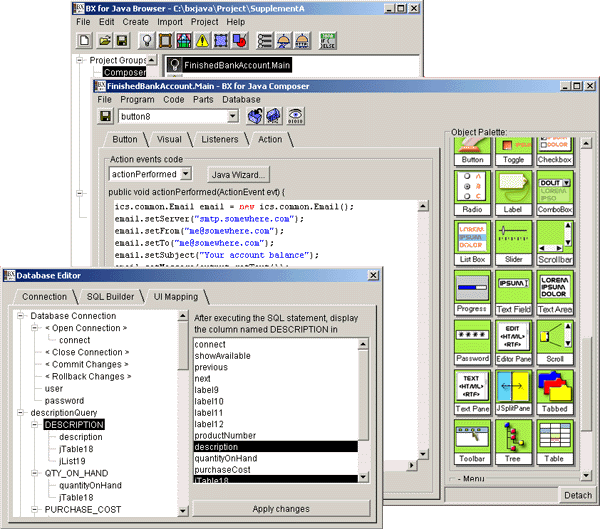Open the Import menu in Browser window

coord(170,22)
